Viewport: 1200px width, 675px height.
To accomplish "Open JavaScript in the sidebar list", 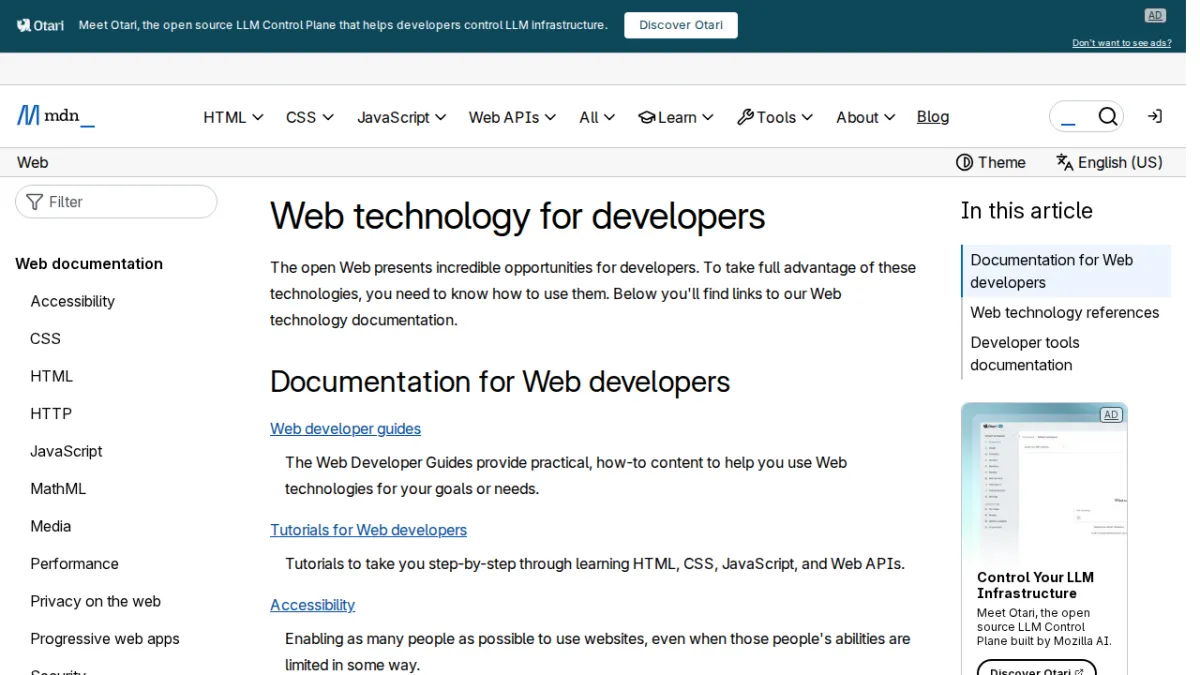I will point(66,451).
